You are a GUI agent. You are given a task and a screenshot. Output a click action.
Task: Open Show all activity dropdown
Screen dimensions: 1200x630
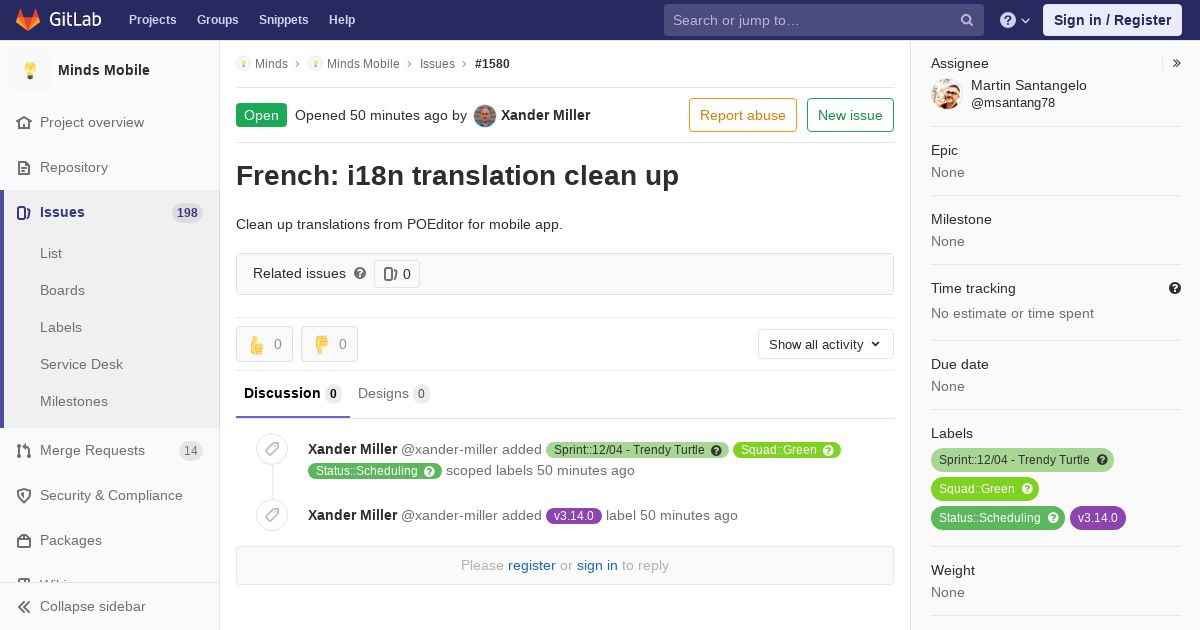pos(826,344)
